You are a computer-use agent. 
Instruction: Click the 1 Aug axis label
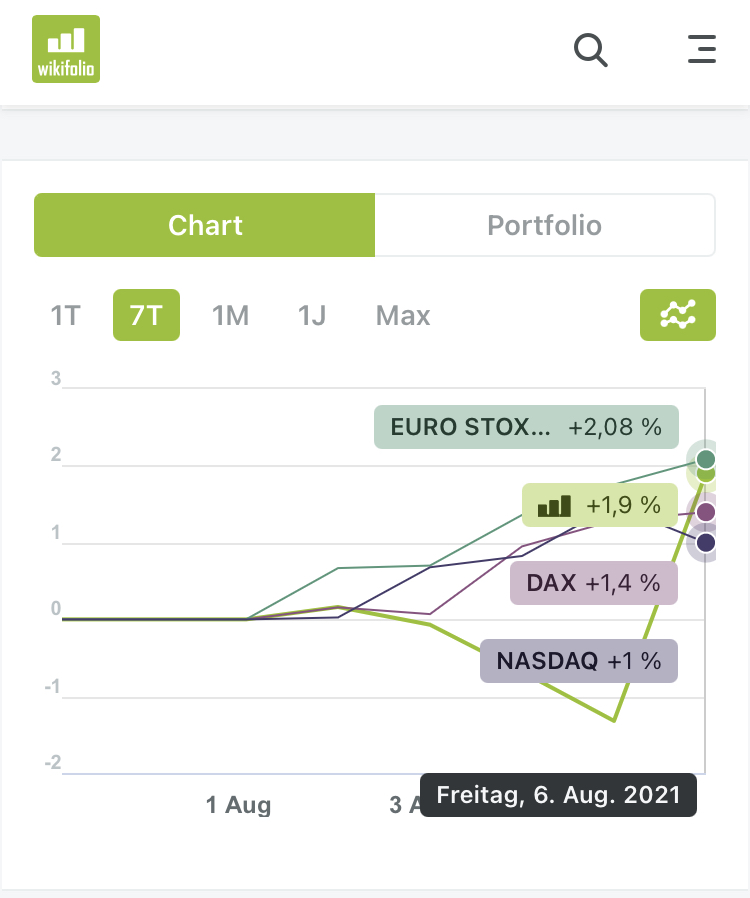pos(238,804)
